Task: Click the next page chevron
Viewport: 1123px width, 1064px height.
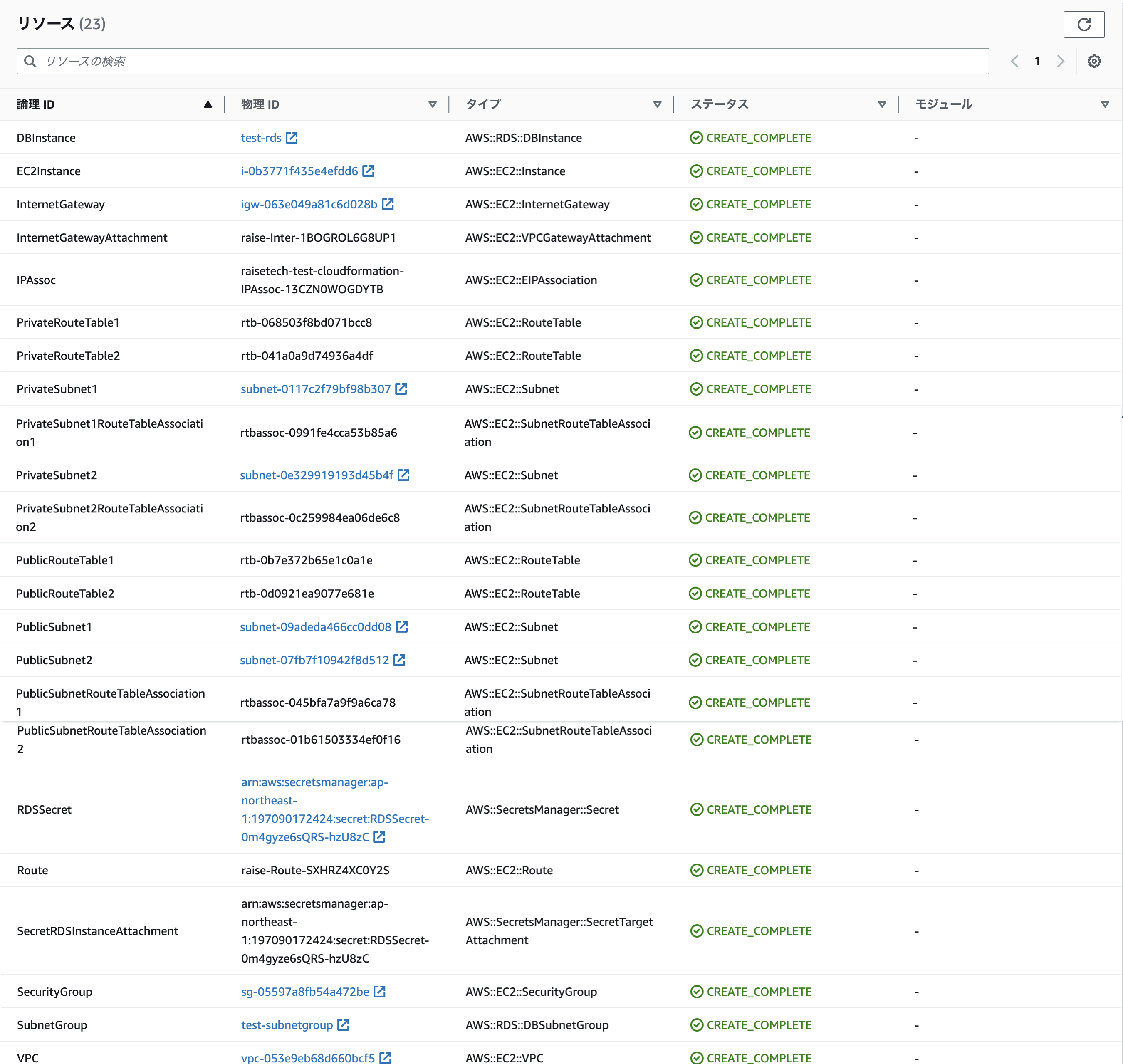Action: click(x=1061, y=61)
